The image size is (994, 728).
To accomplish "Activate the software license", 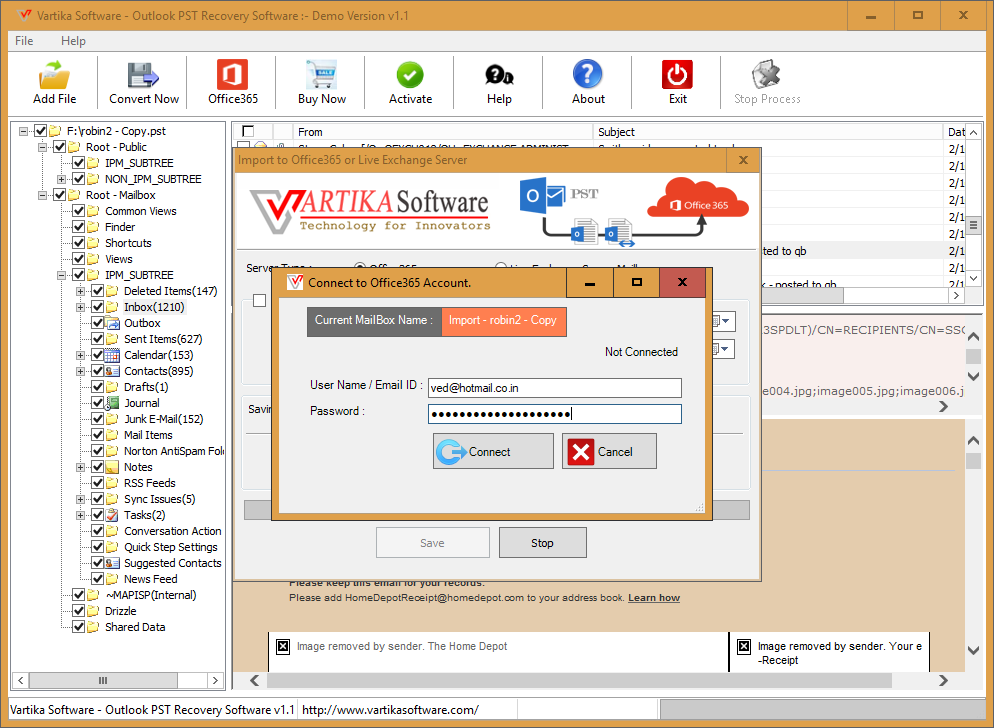I will [x=410, y=75].
